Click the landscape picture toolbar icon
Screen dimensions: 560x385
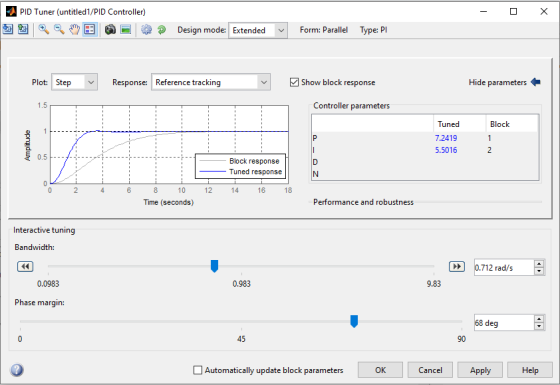[126, 30]
